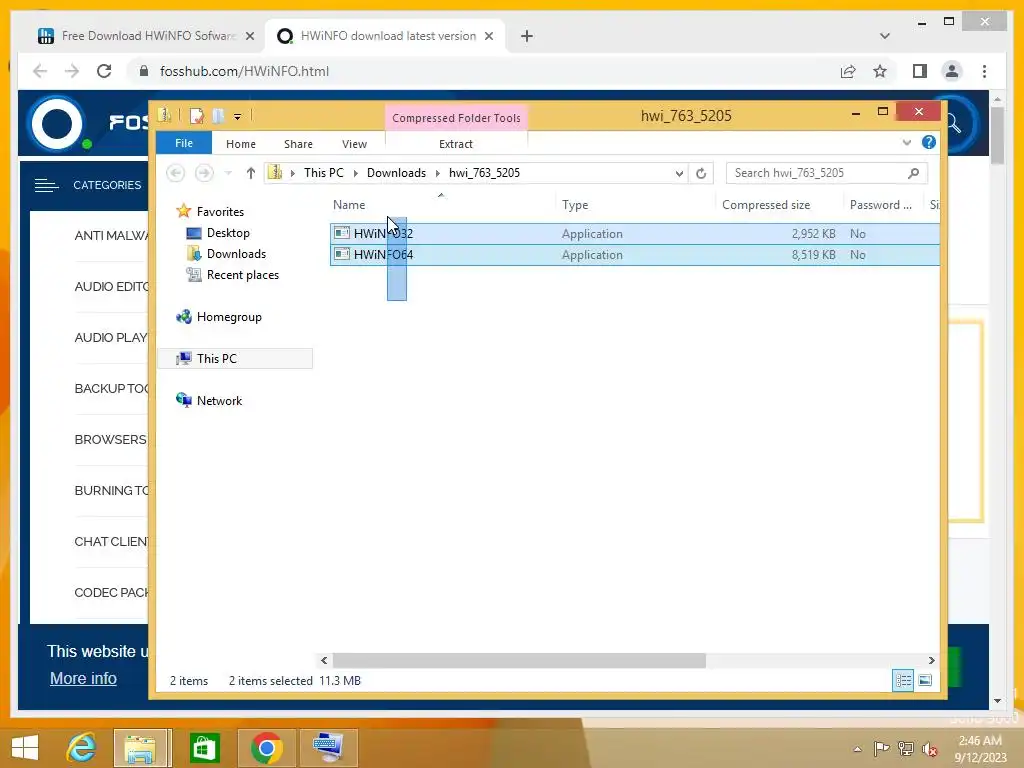Switch to Details view layout icon
The image size is (1024, 768).
[x=903, y=680]
